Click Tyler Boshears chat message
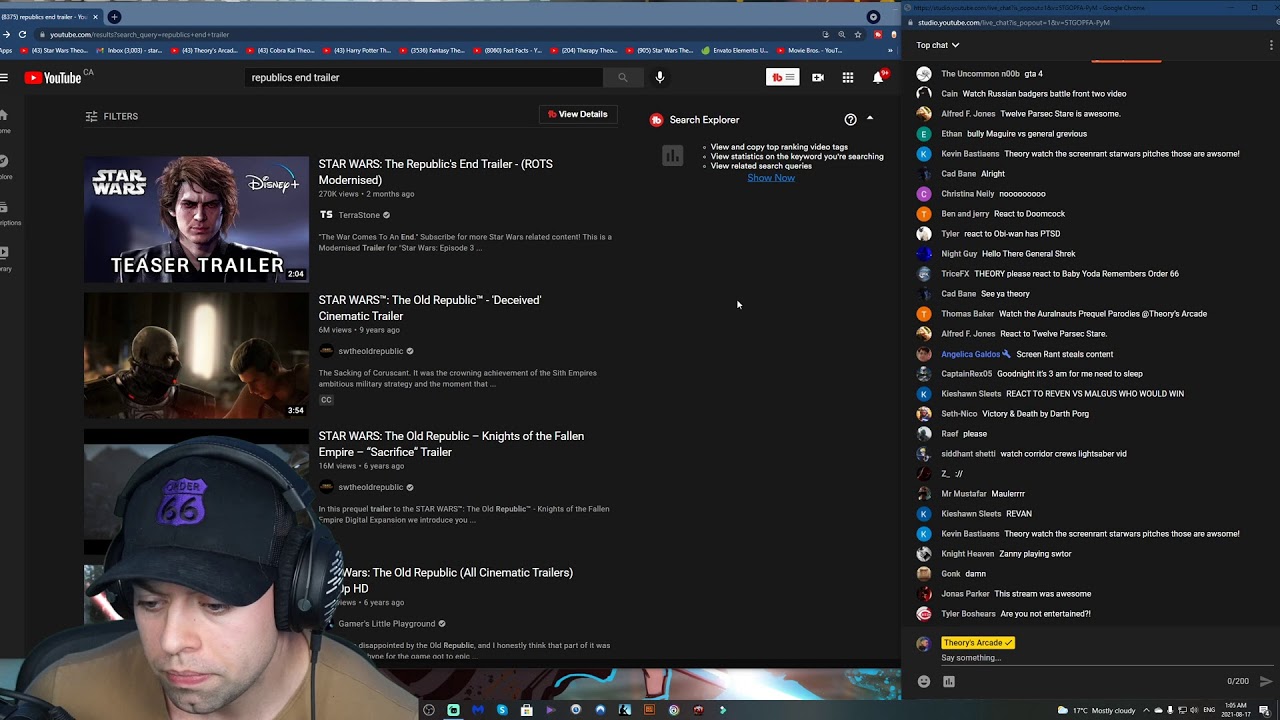Image resolution: width=1280 pixels, height=720 pixels. (x=1045, y=614)
